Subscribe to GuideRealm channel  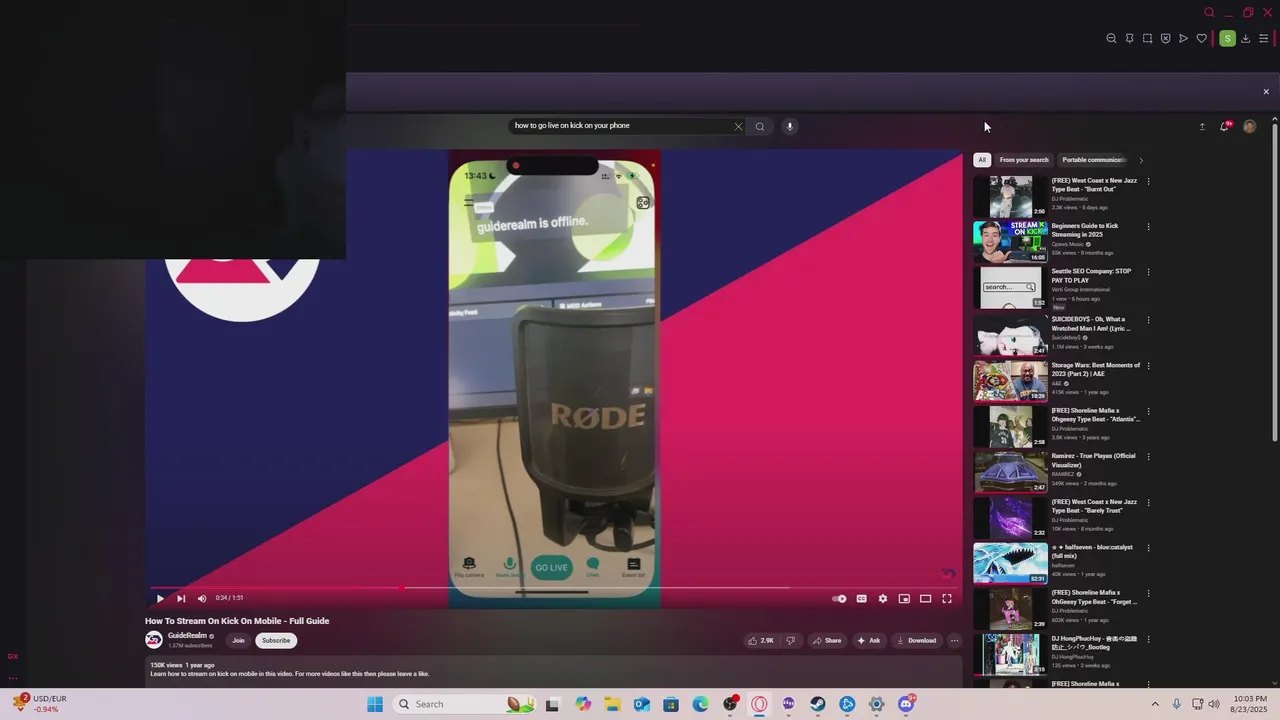(x=276, y=641)
